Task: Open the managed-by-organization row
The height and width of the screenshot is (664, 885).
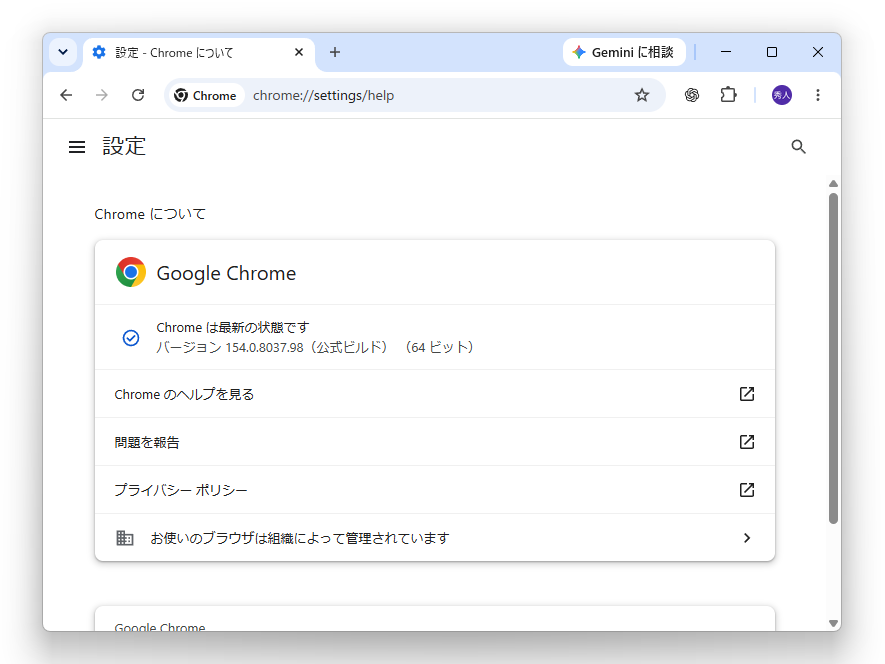Action: pyautogui.click(x=435, y=538)
